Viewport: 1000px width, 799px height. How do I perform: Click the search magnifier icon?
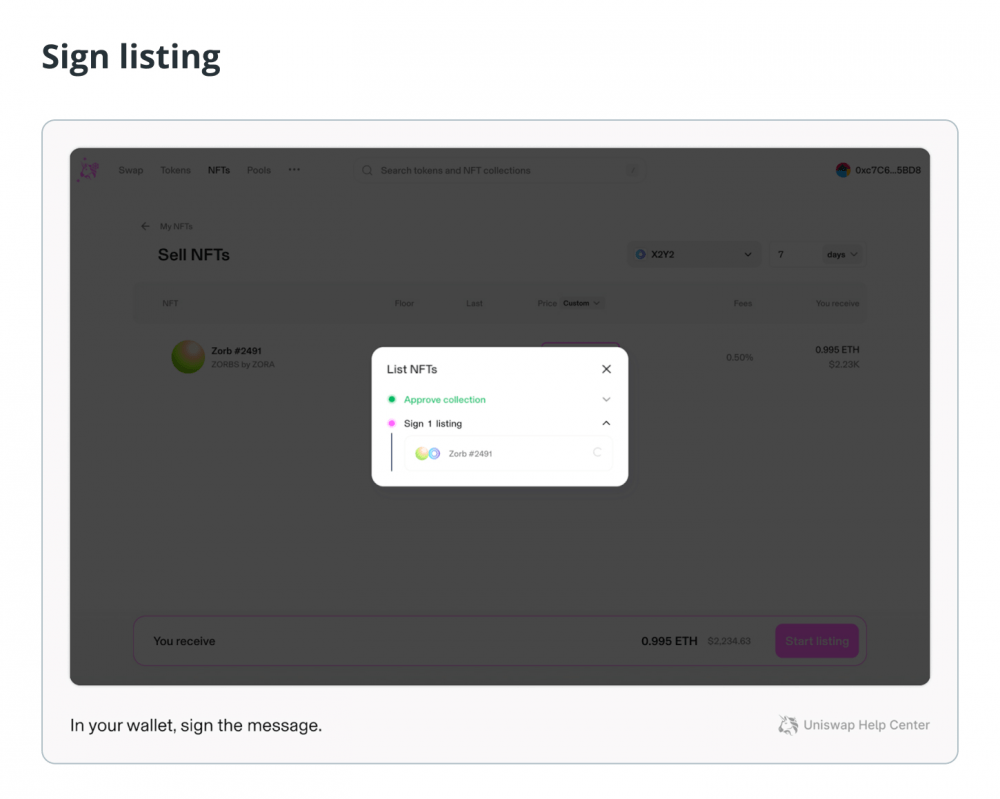tap(367, 170)
